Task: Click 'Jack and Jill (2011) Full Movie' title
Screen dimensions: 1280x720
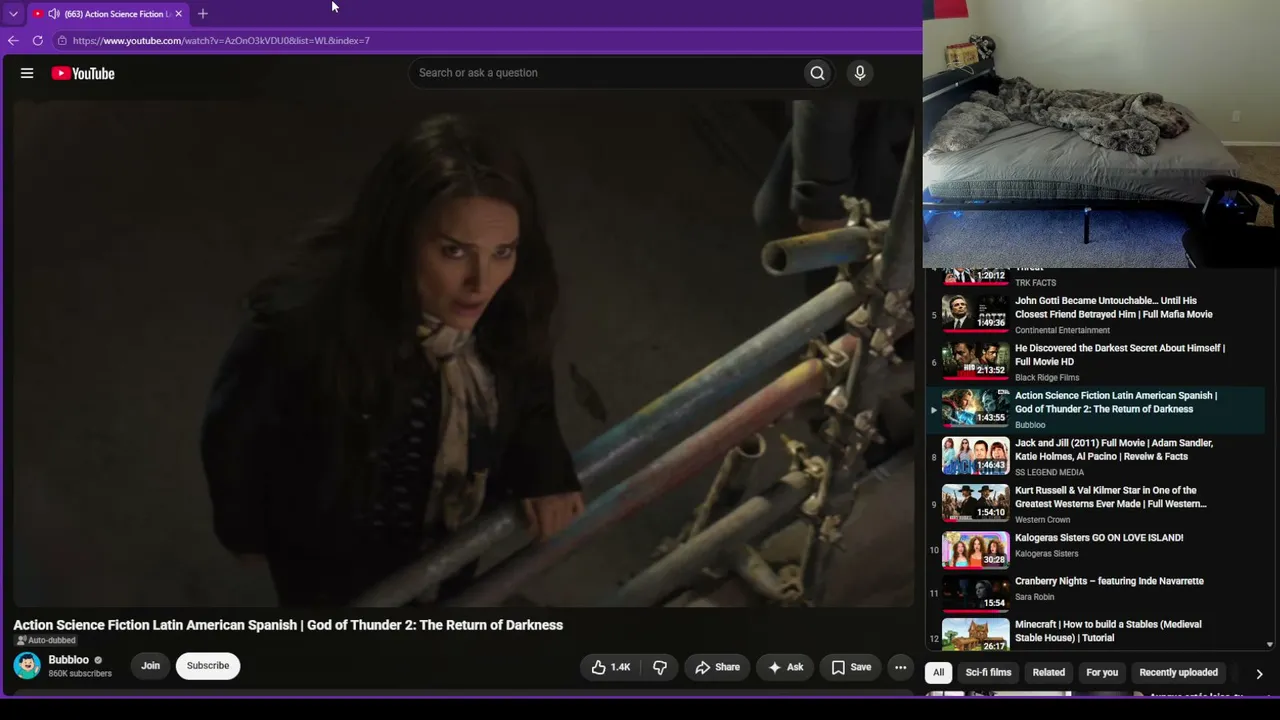Action: (x=1114, y=450)
